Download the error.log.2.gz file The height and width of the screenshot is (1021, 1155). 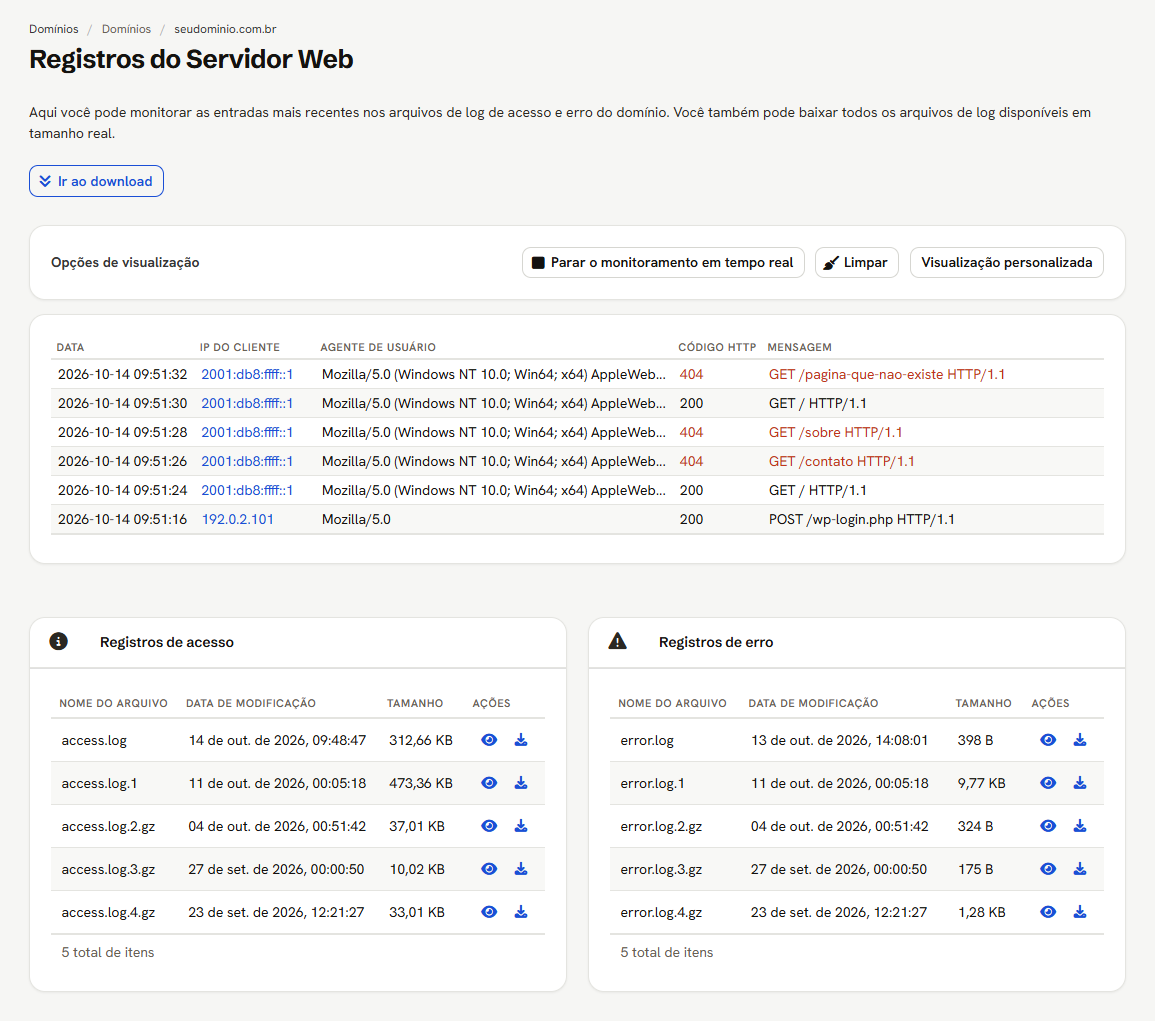pyautogui.click(x=1080, y=826)
